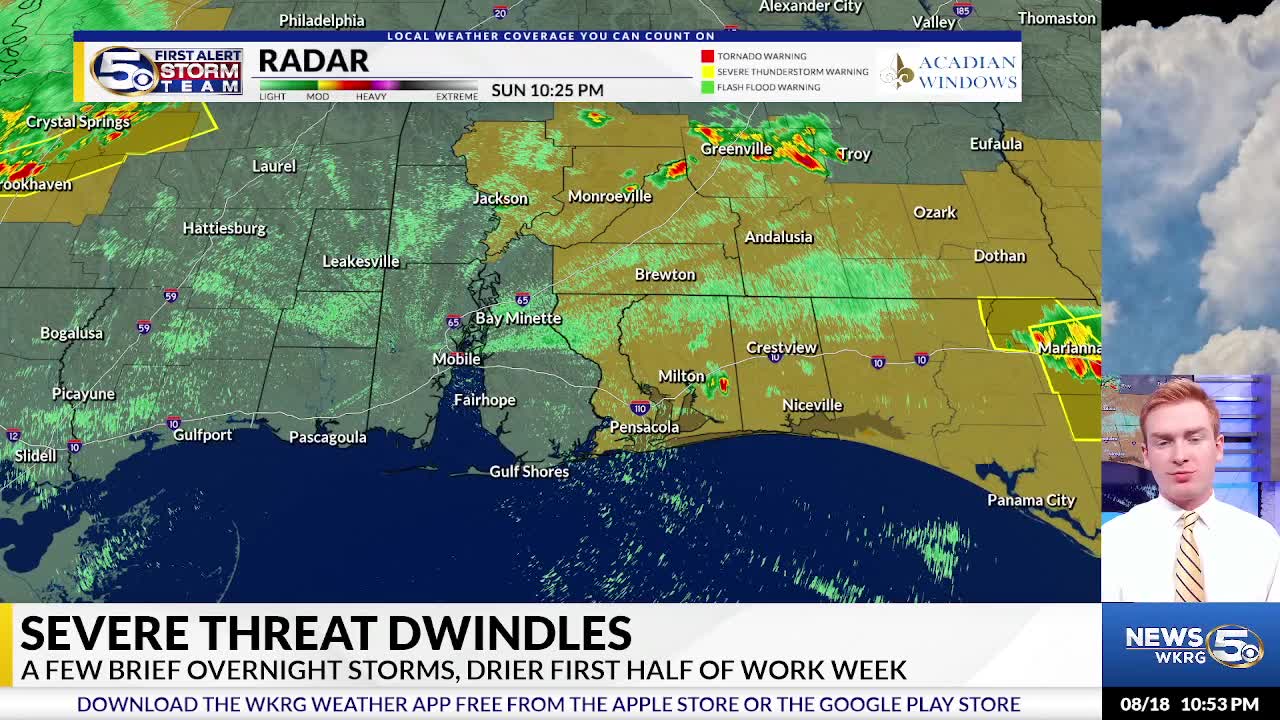Click the News 5 WKRG logo
The height and width of the screenshot is (720, 1280).
1193,645
